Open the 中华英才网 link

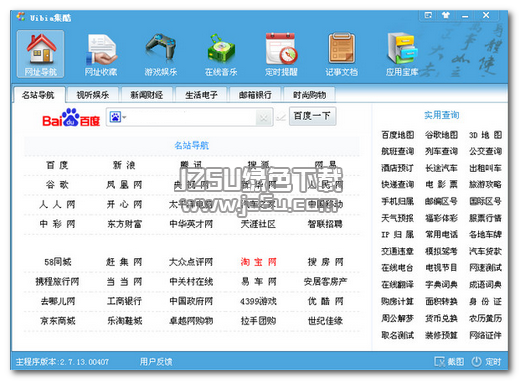[191, 224]
